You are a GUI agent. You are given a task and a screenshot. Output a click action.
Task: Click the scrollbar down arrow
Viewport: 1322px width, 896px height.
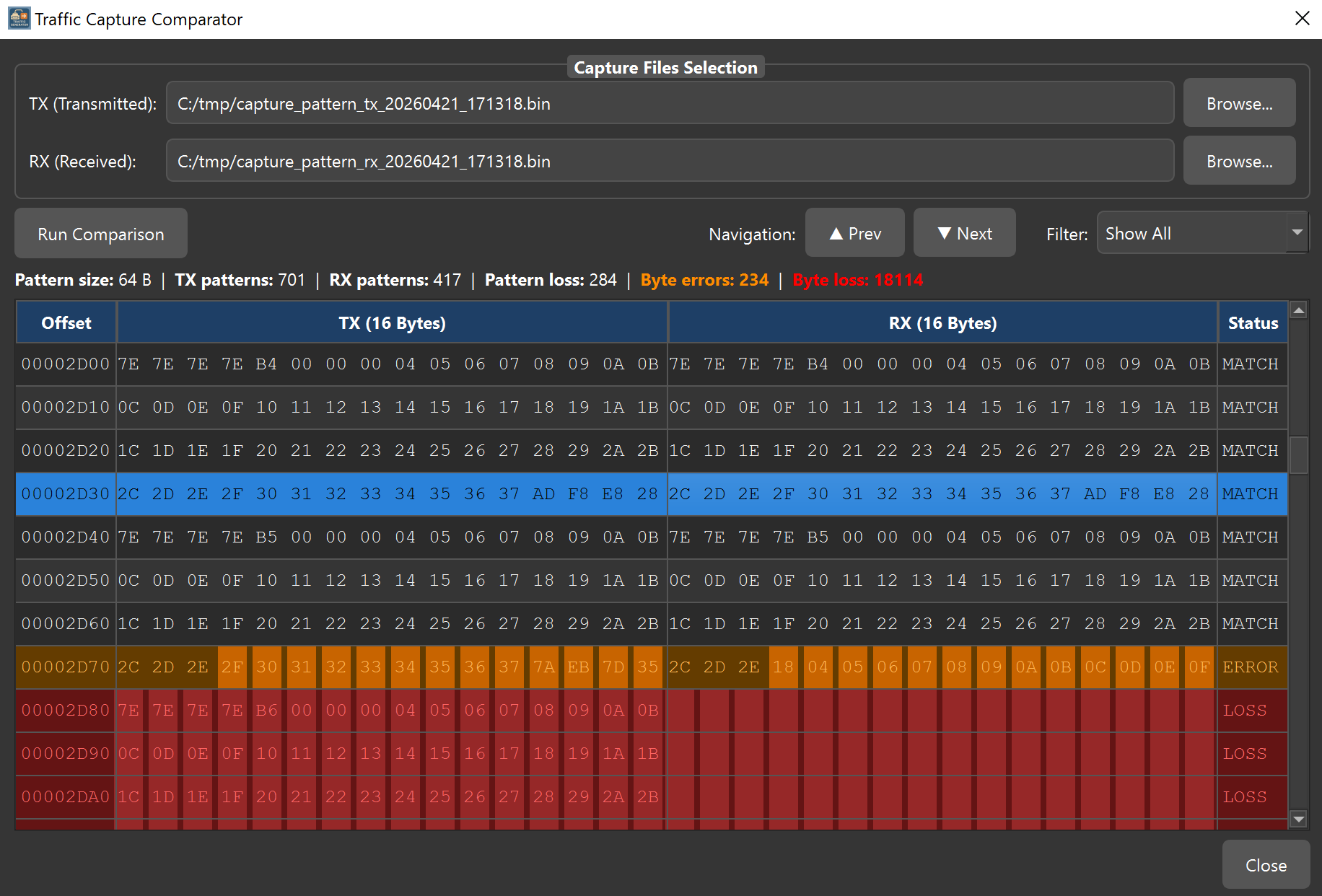pos(1299,820)
